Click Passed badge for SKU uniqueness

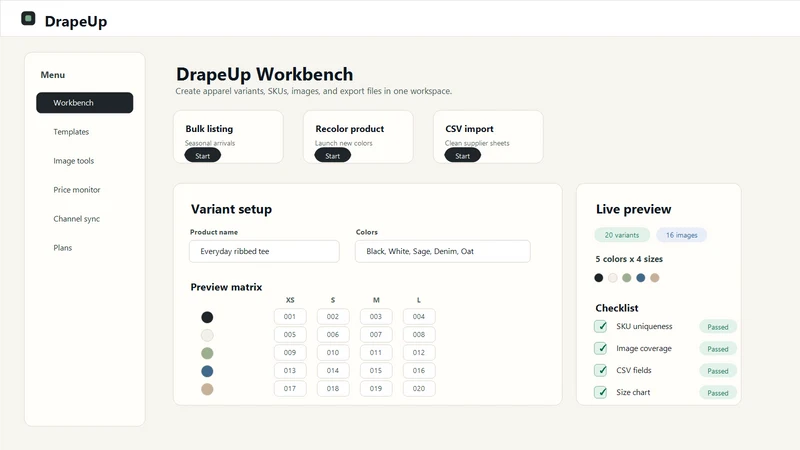[x=718, y=327]
